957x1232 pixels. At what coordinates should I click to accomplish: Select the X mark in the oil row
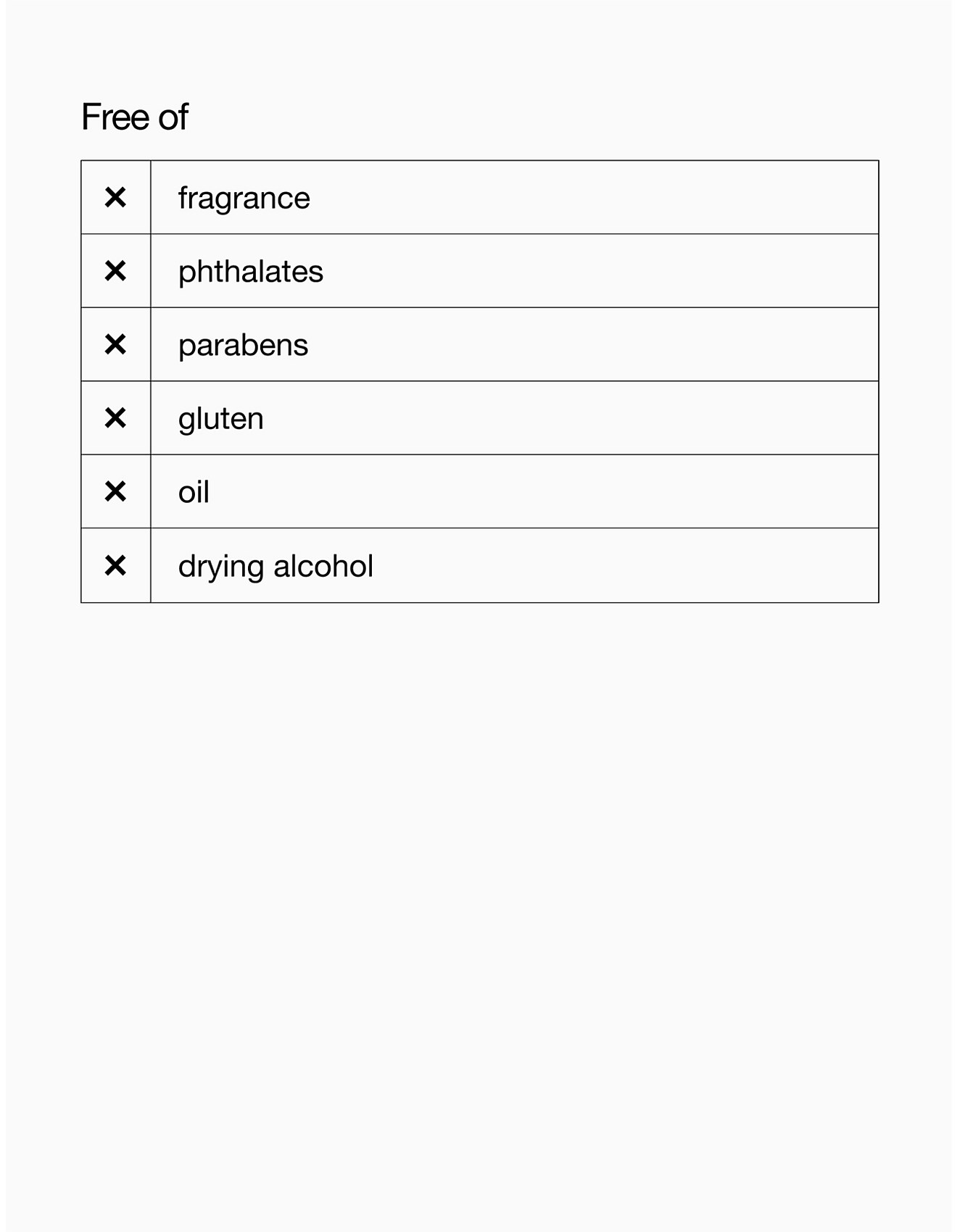(115, 492)
